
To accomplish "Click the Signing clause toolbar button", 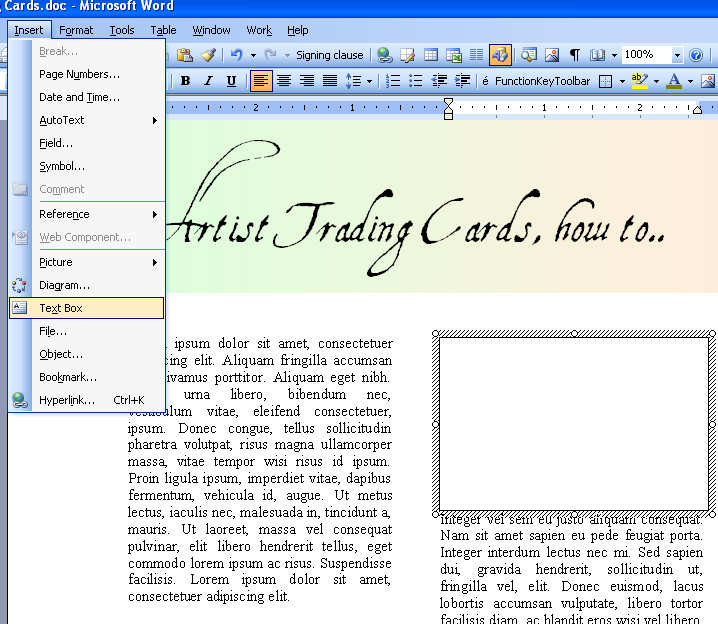I will tap(329, 55).
